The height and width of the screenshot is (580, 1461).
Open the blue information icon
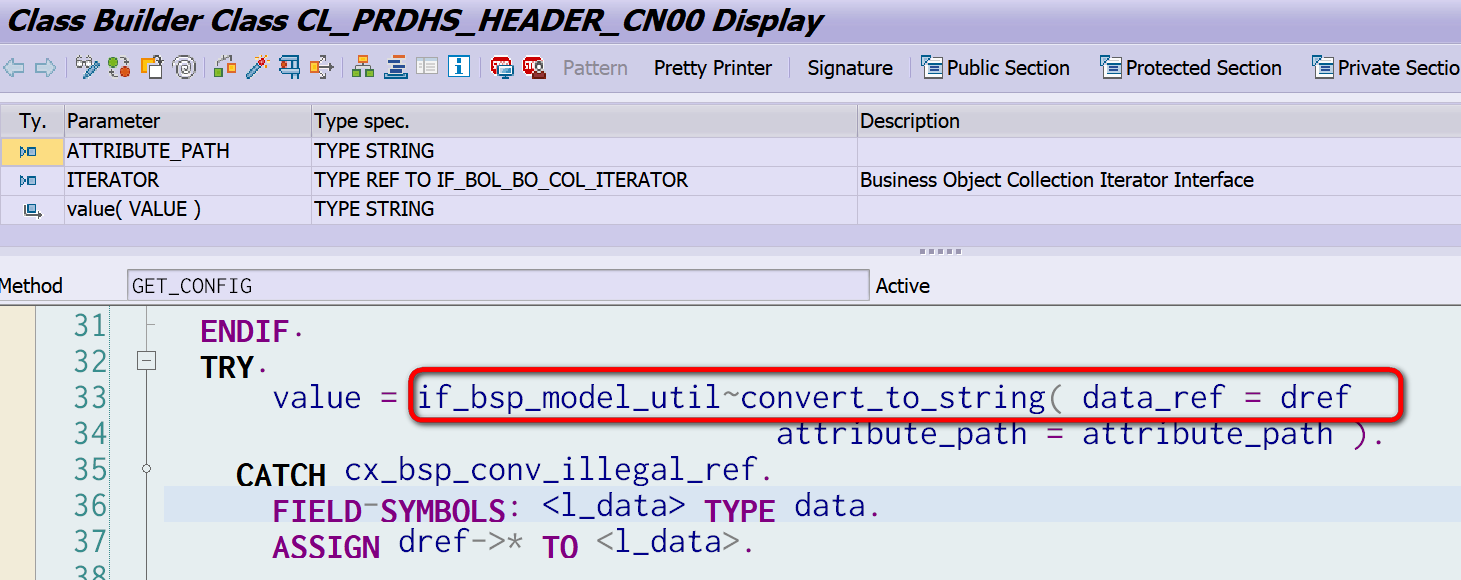click(x=459, y=68)
